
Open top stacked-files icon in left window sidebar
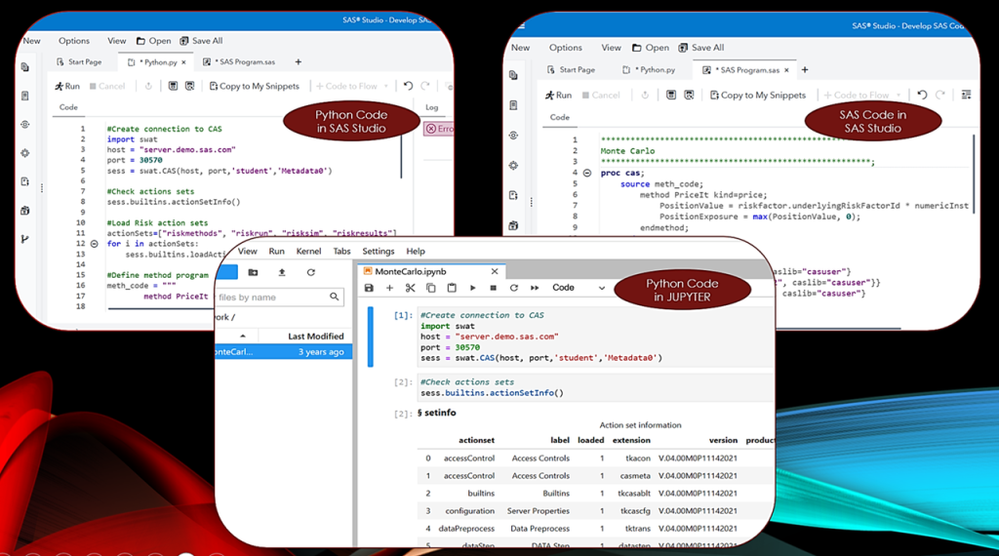point(25,67)
